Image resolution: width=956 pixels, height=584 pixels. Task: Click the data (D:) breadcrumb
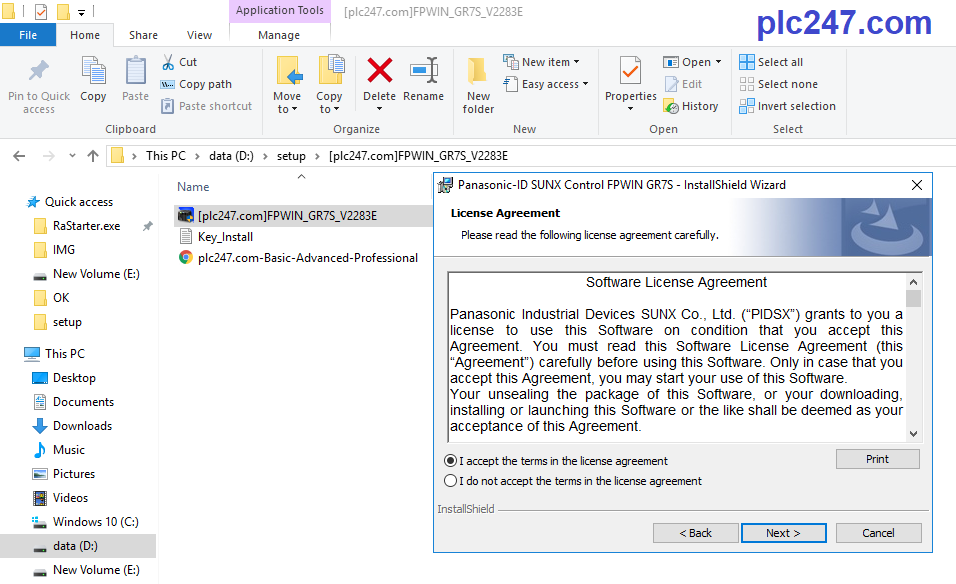(x=231, y=156)
